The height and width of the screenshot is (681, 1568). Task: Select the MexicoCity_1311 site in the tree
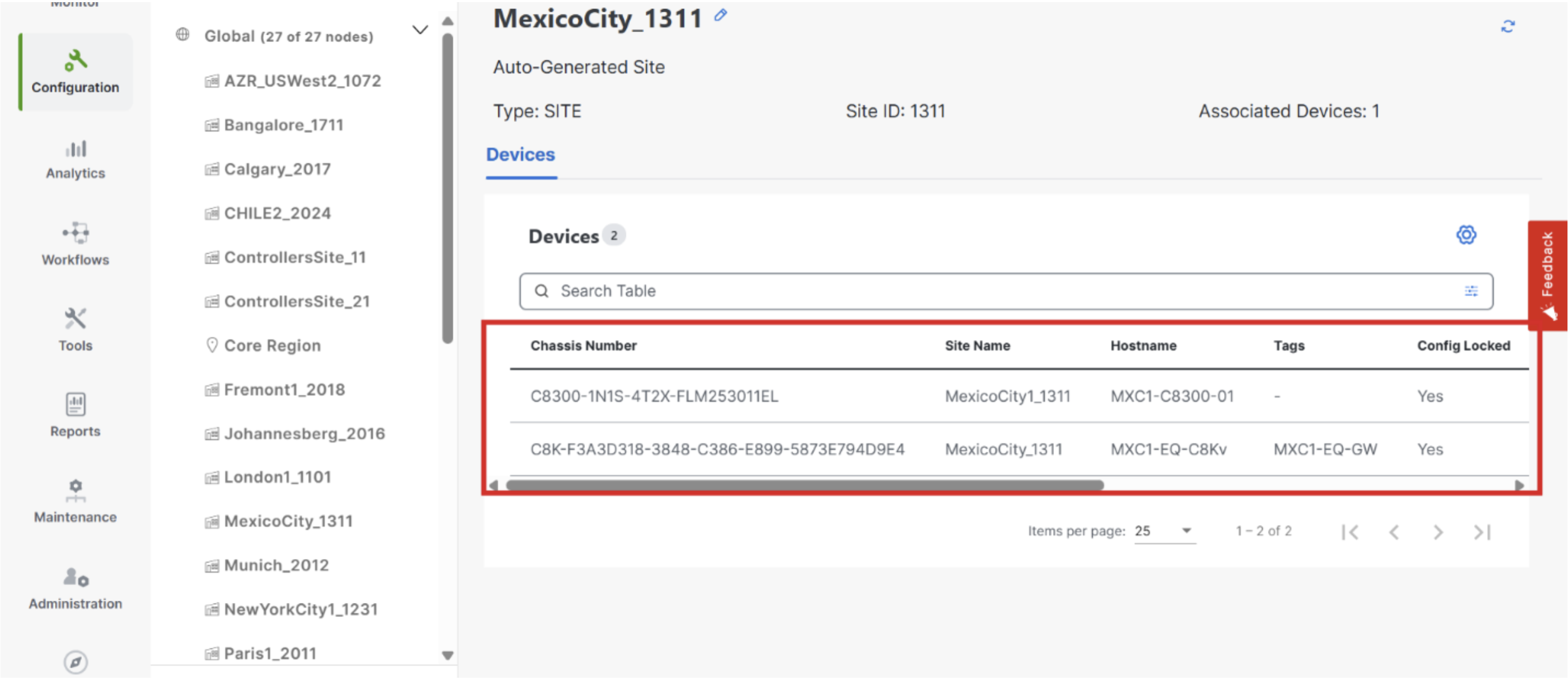point(289,522)
